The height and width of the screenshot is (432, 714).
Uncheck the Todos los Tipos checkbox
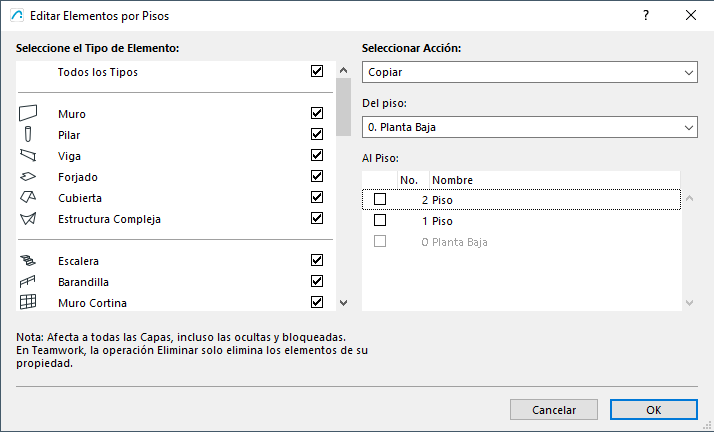[x=317, y=72]
